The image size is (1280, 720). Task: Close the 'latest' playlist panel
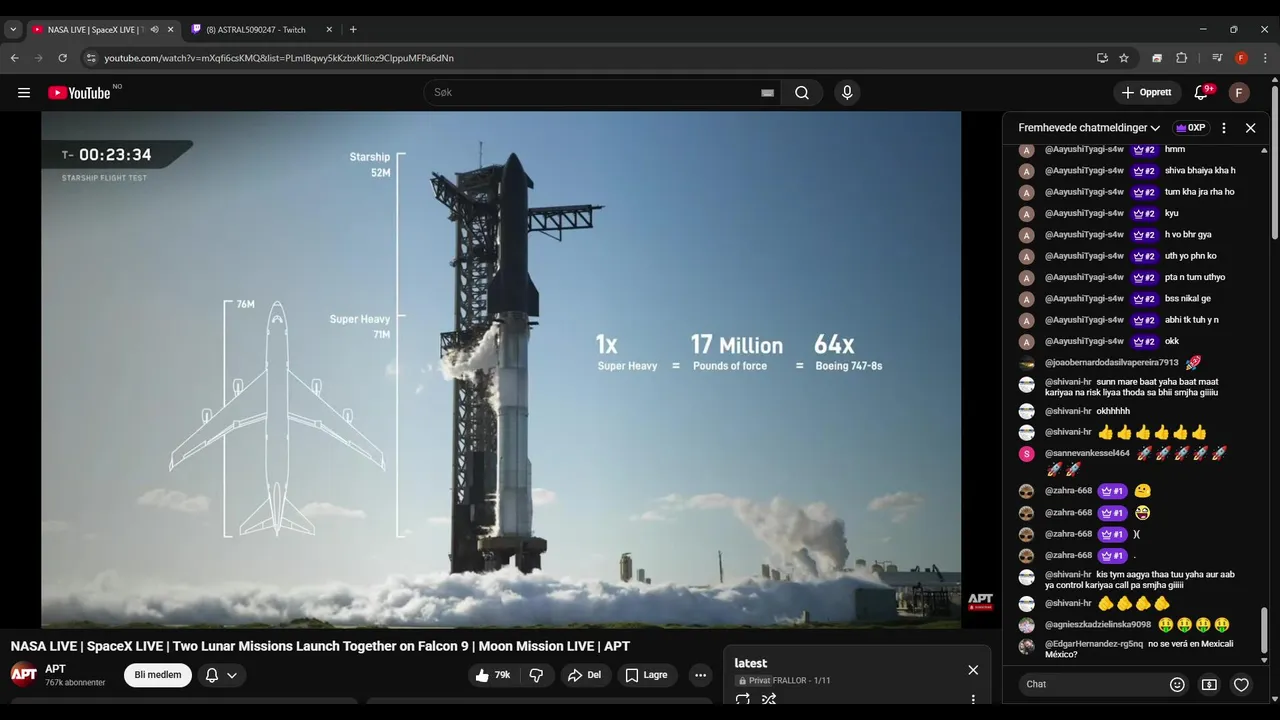point(973,670)
